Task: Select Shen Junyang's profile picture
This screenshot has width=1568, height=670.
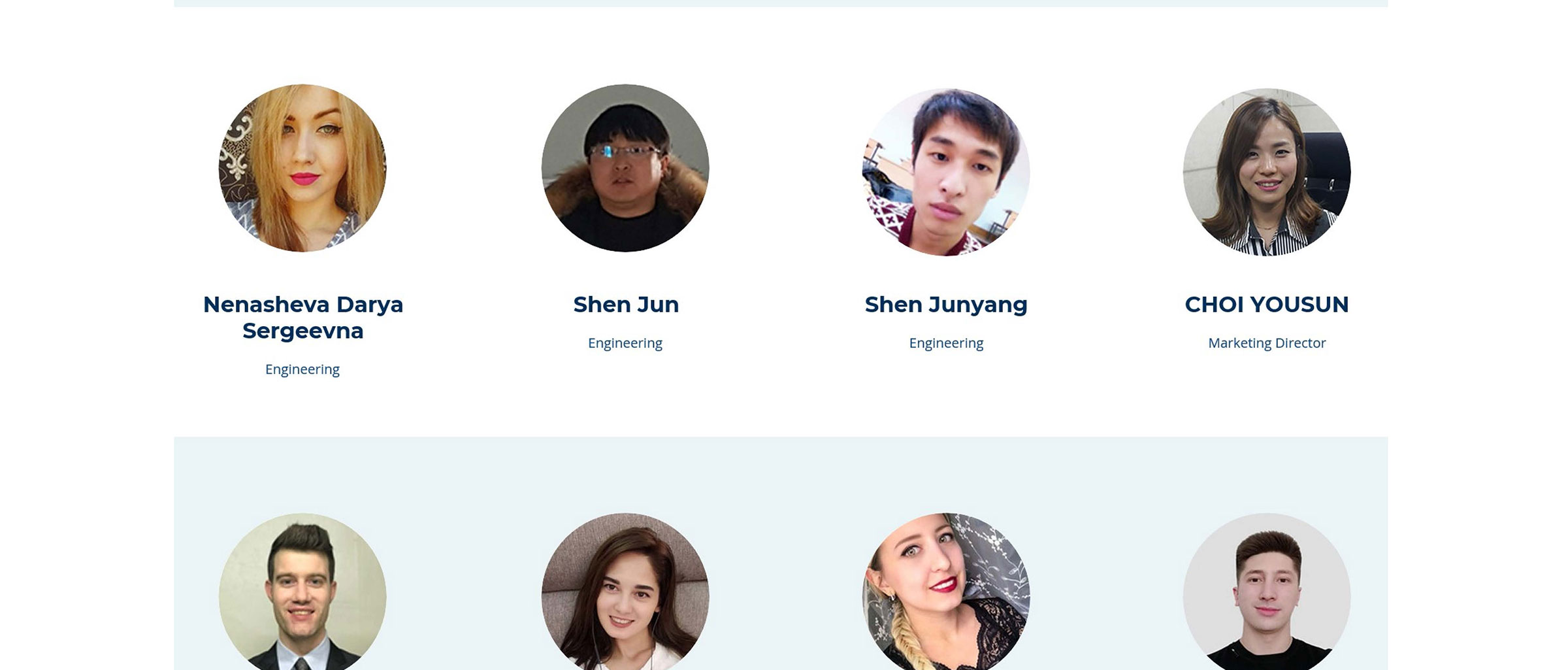Action: click(946, 172)
